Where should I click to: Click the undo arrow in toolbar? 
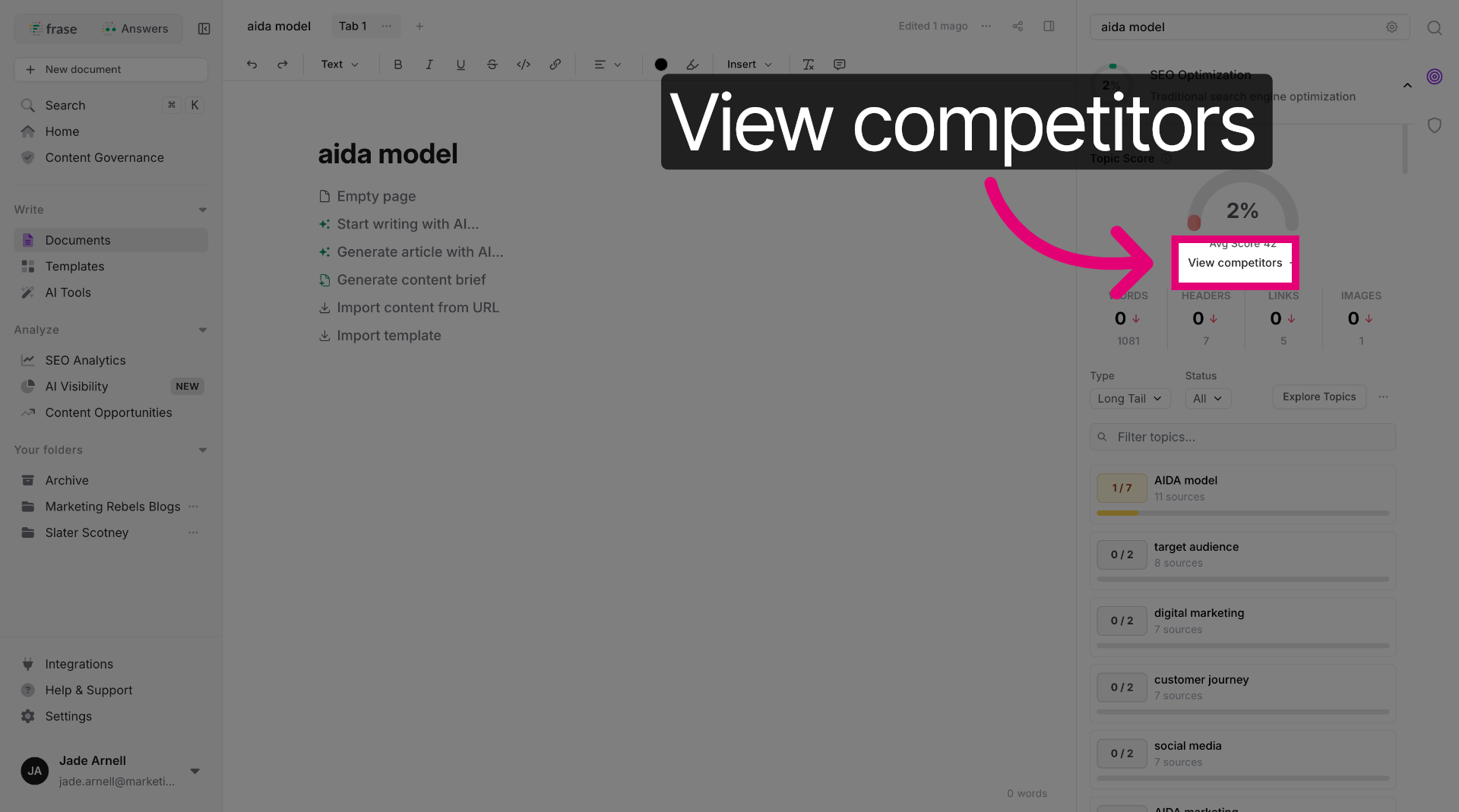pyautogui.click(x=252, y=65)
